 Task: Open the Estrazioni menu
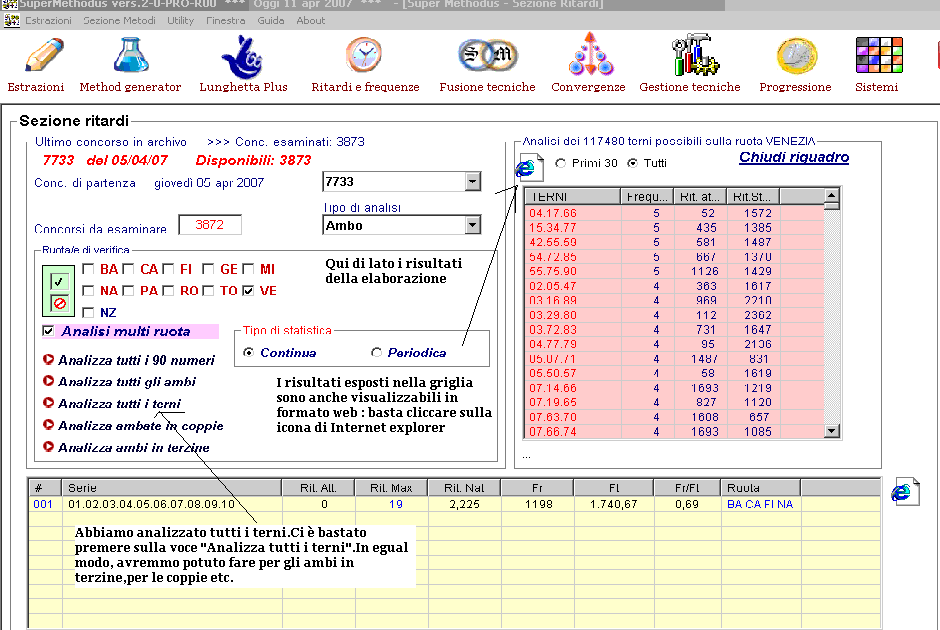point(48,20)
